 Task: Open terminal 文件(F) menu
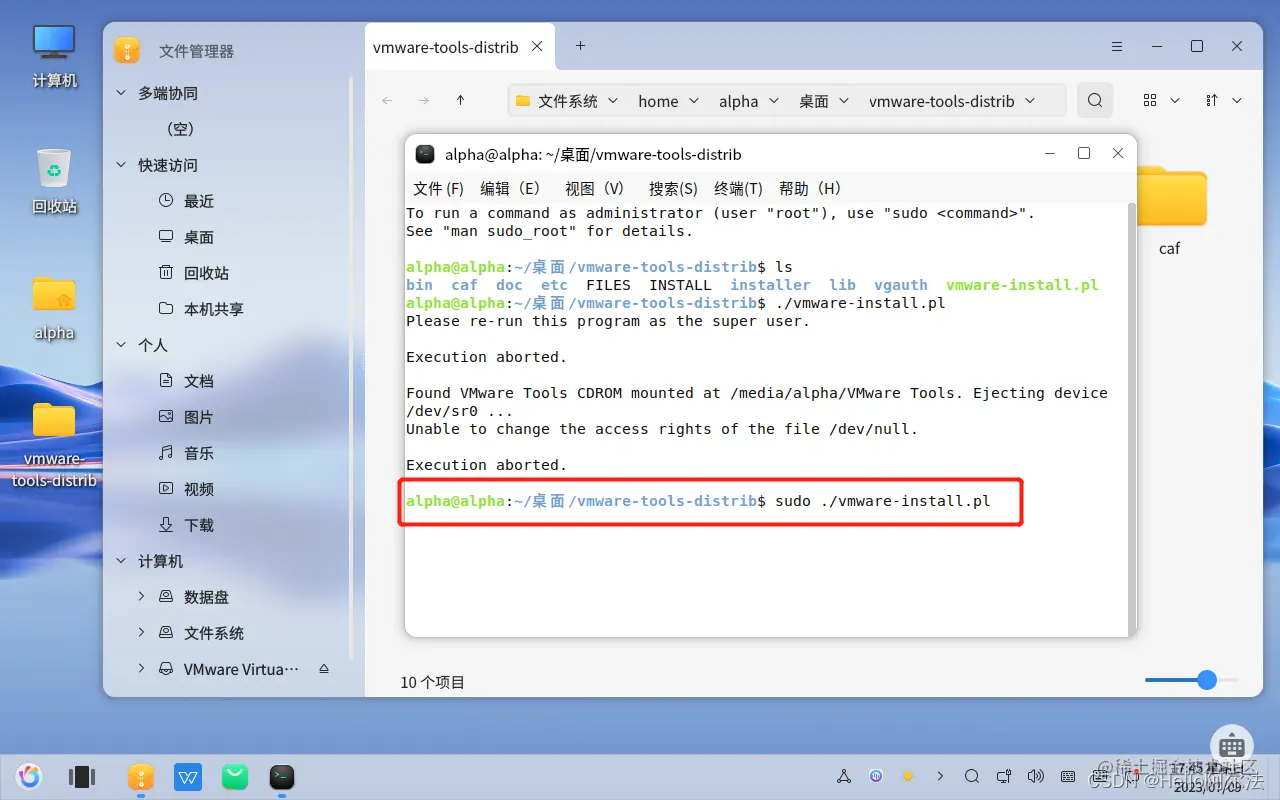point(438,188)
